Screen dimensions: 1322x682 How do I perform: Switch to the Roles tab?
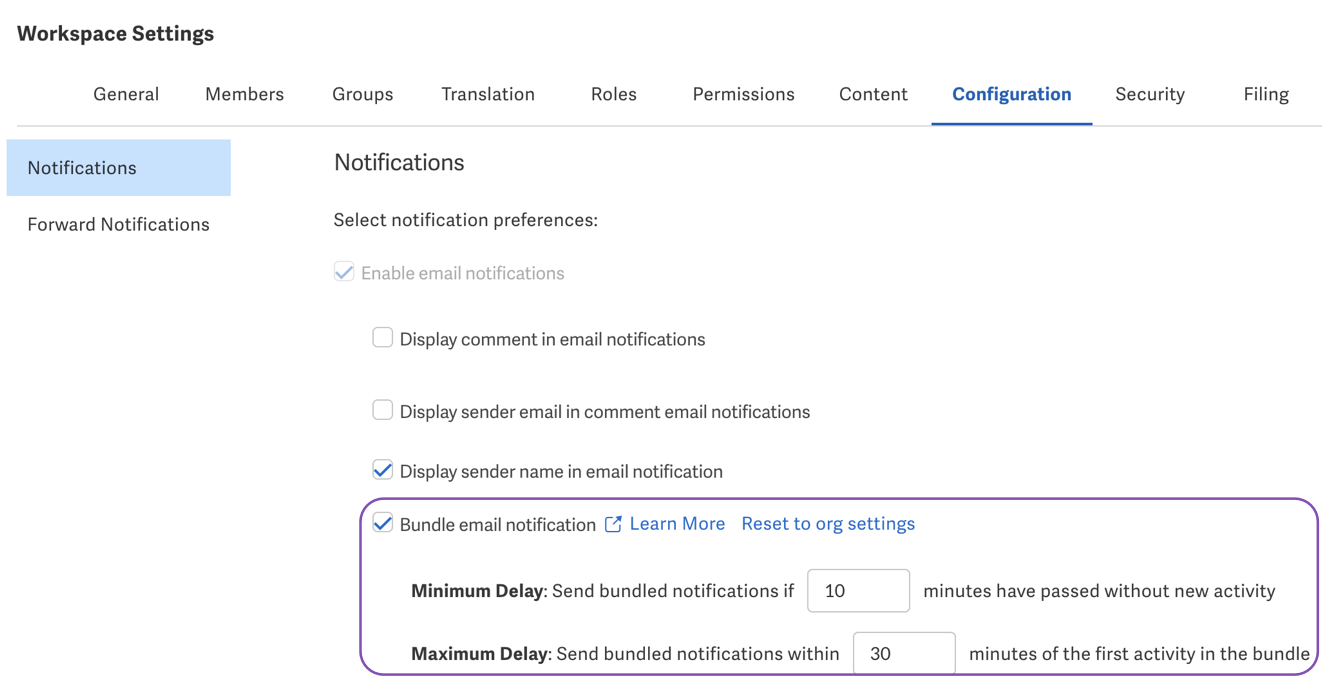613,94
